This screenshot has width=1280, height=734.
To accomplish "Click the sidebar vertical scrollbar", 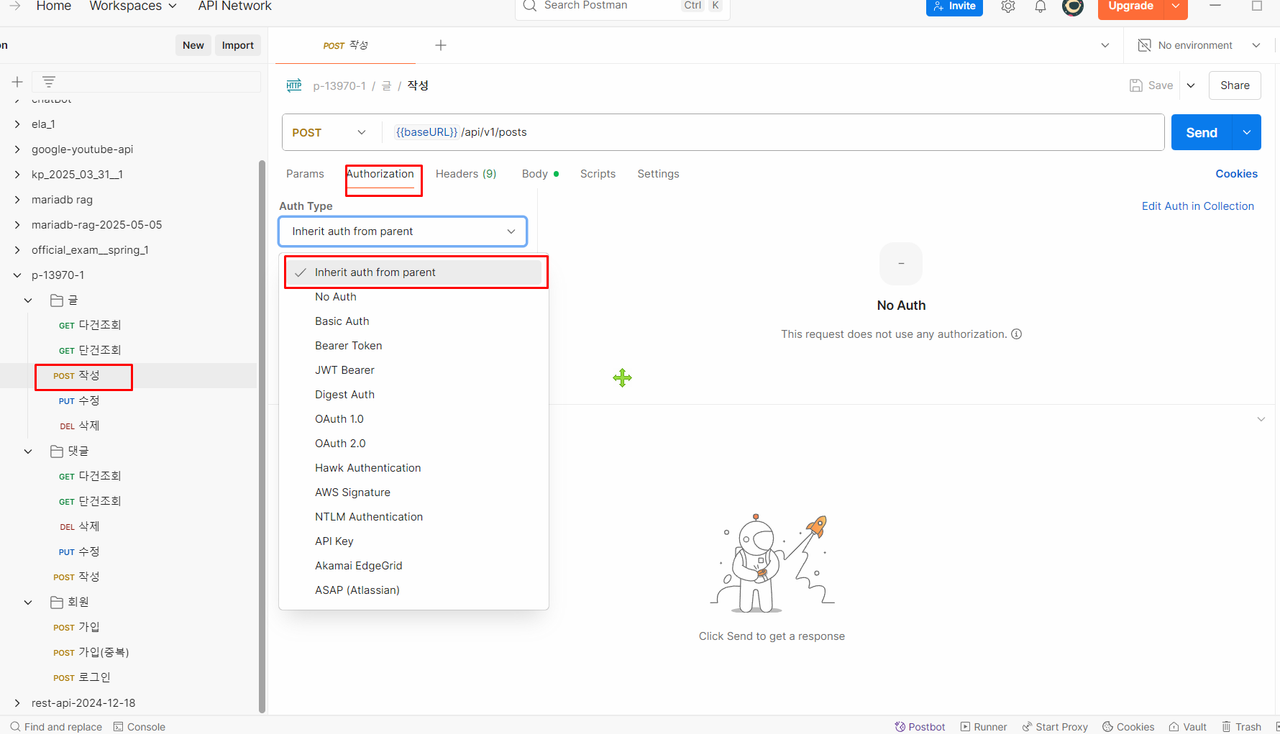I will (262, 435).
